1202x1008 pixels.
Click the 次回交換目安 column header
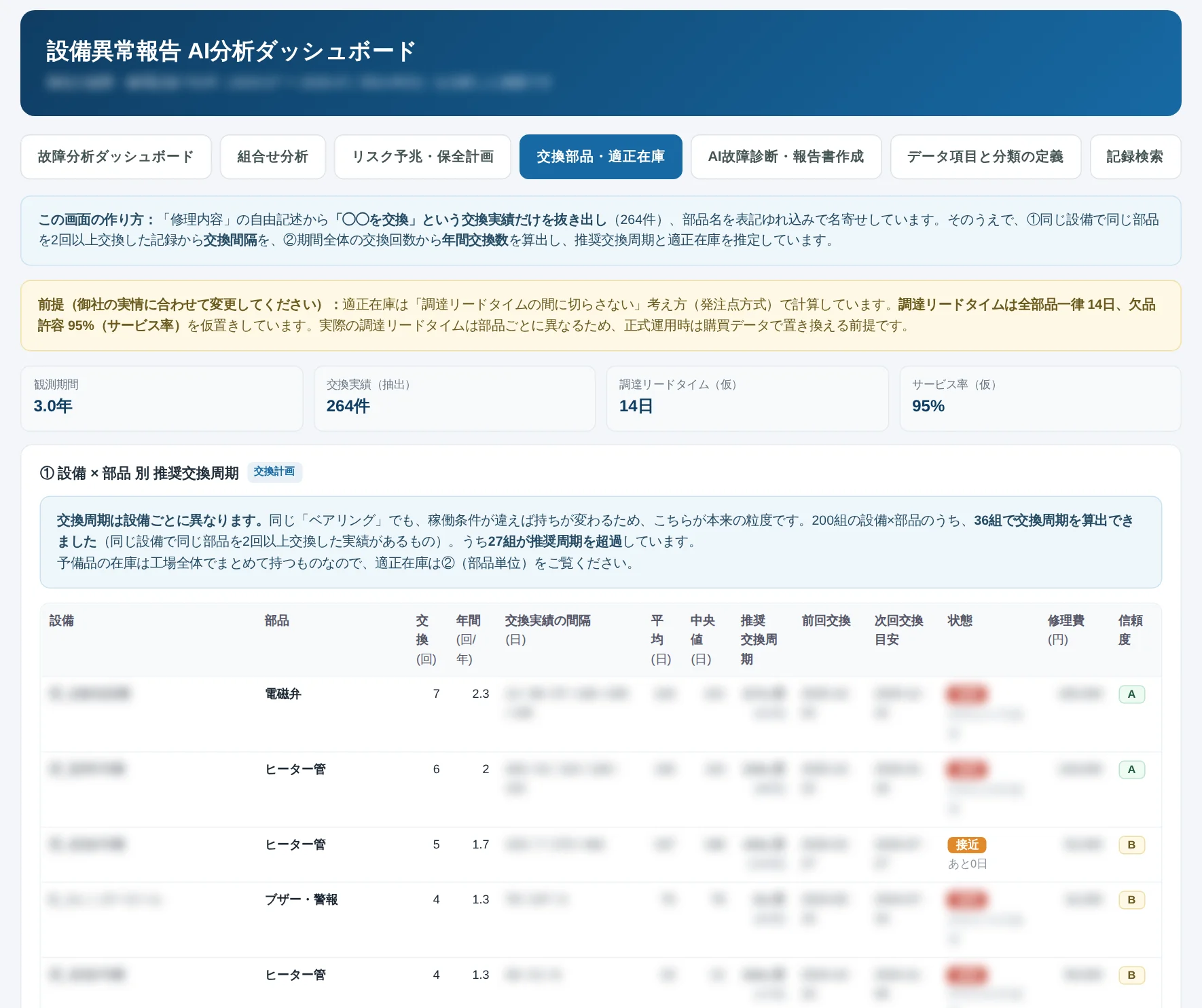pyautogui.click(x=899, y=630)
